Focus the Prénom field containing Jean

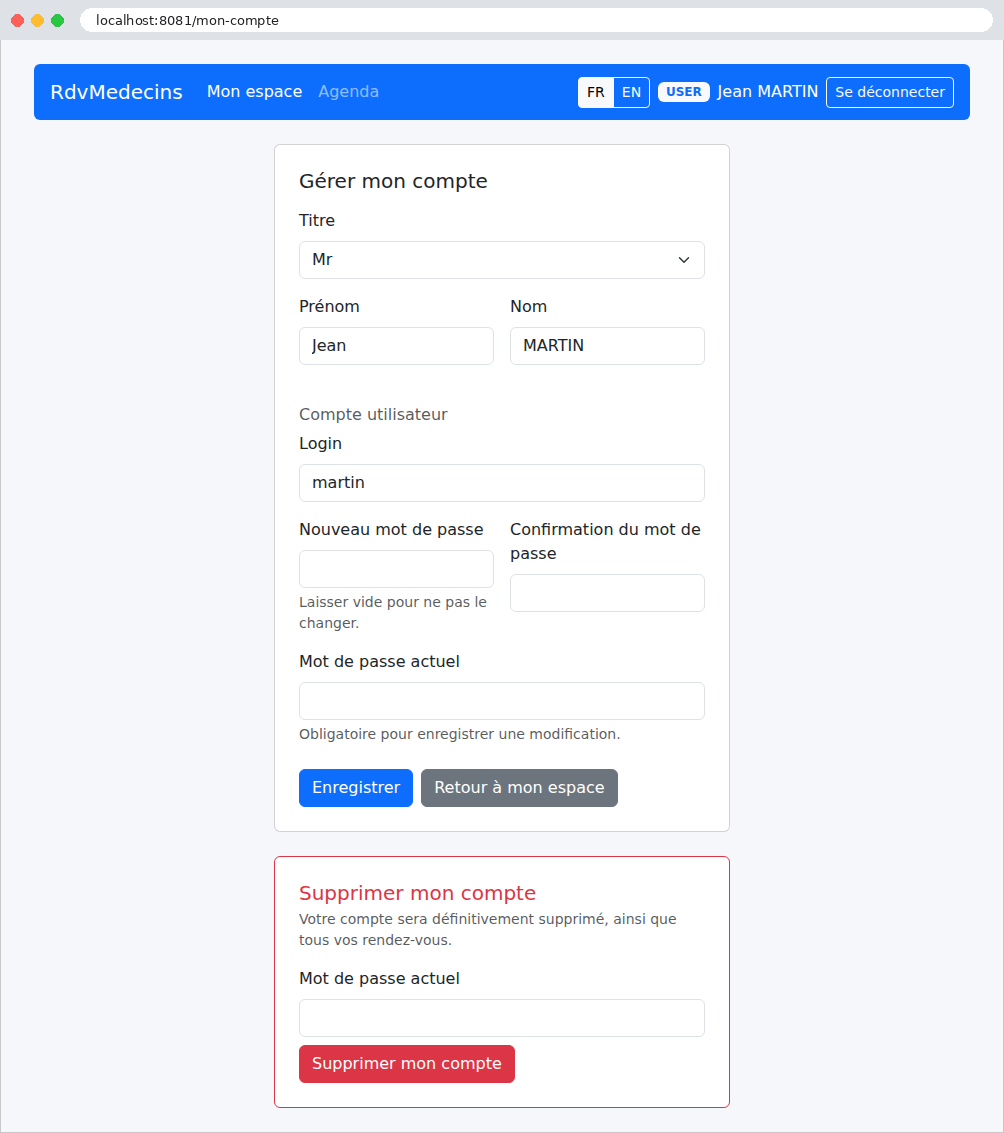[x=396, y=346]
